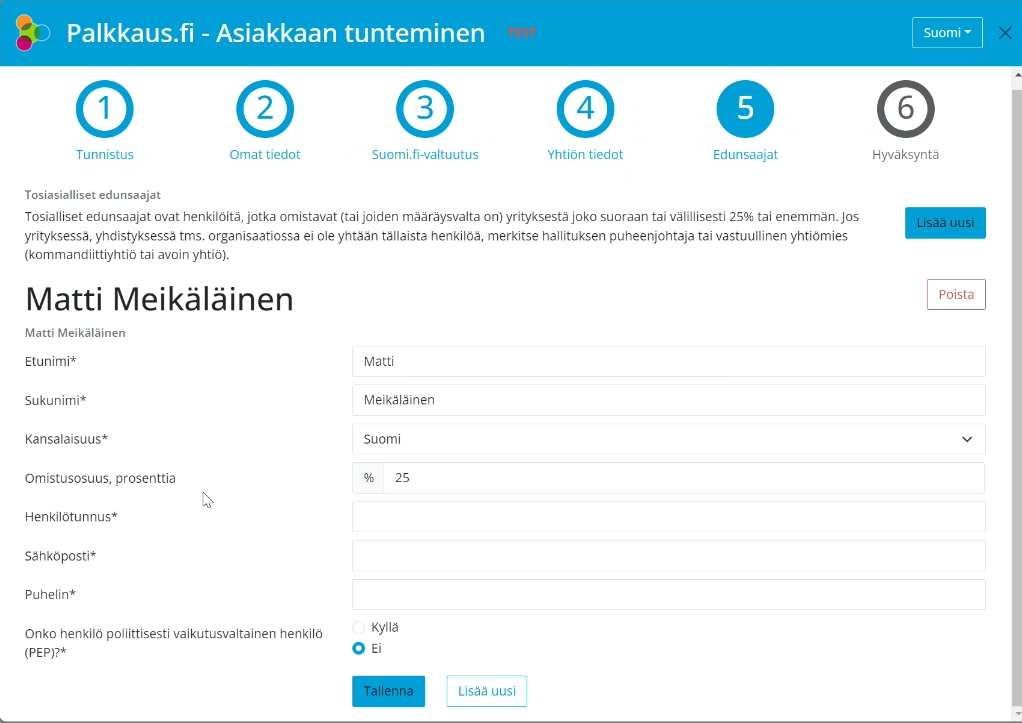The height and width of the screenshot is (723, 1022).
Task: Click the outlined Lisää uusi button beside Tallenna
Action: (486, 691)
